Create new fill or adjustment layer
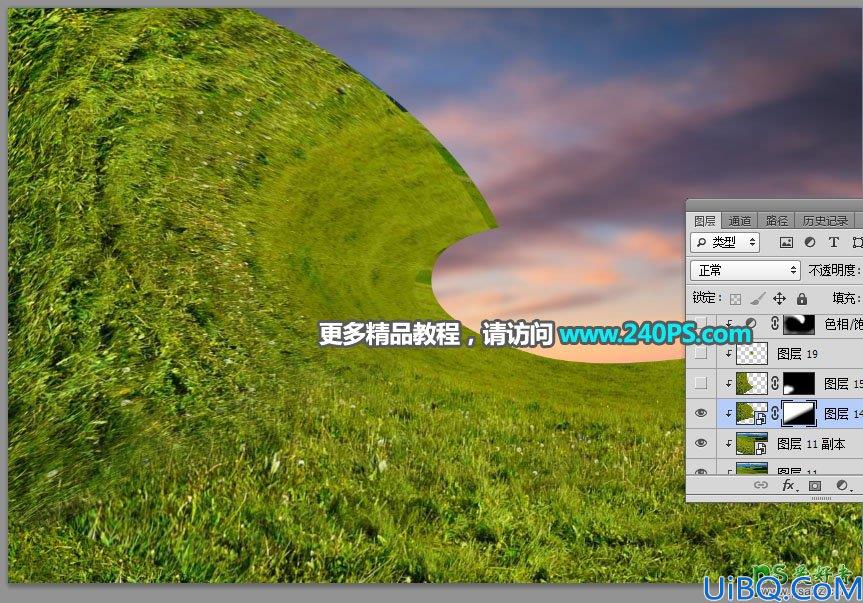Screen dimensions: 863x603 pyautogui.click(x=842, y=485)
